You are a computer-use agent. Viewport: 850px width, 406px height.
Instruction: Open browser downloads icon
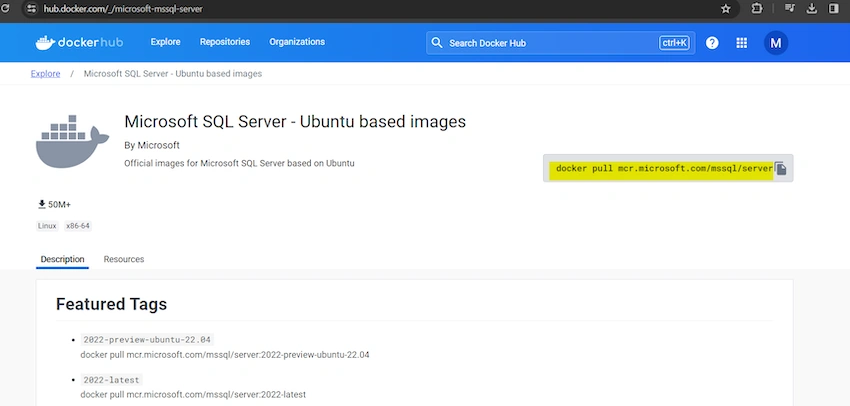(x=812, y=9)
